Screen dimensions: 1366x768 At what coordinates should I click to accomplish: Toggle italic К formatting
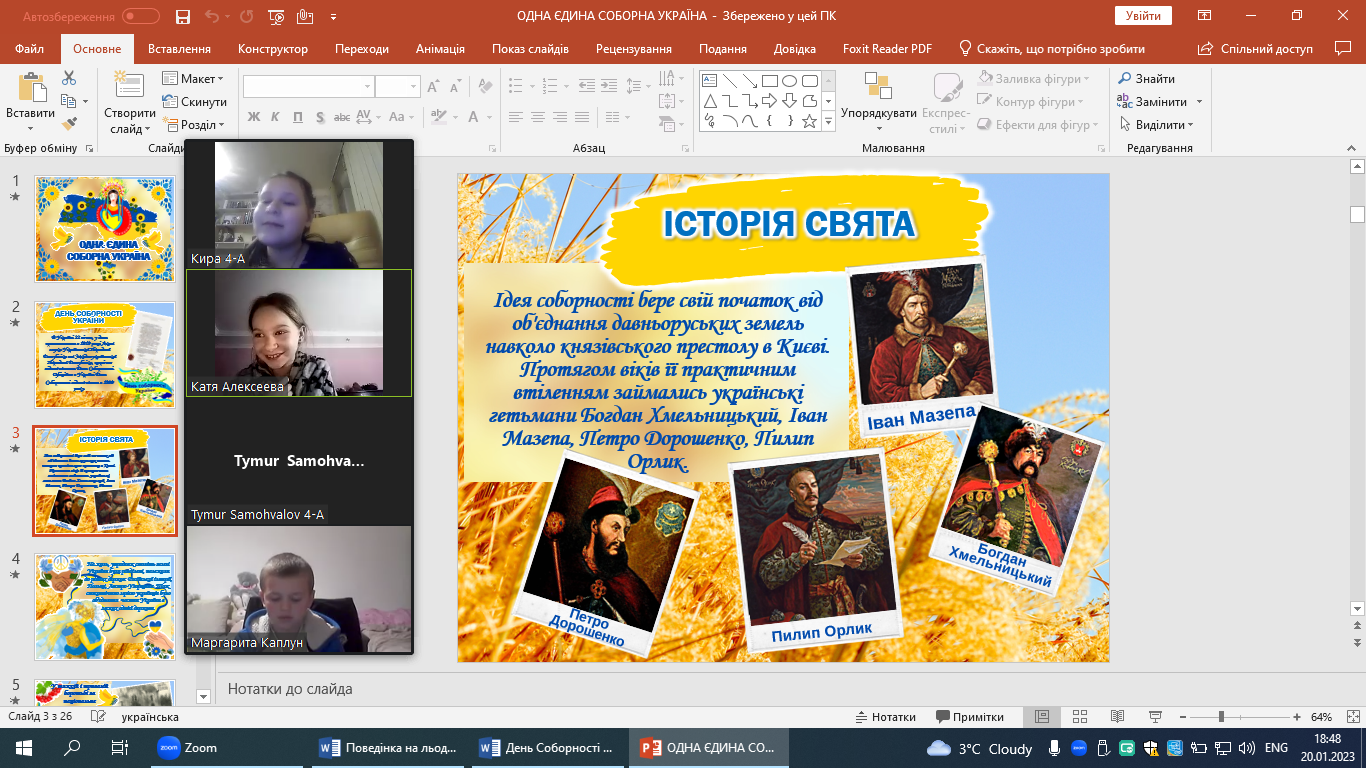click(275, 117)
